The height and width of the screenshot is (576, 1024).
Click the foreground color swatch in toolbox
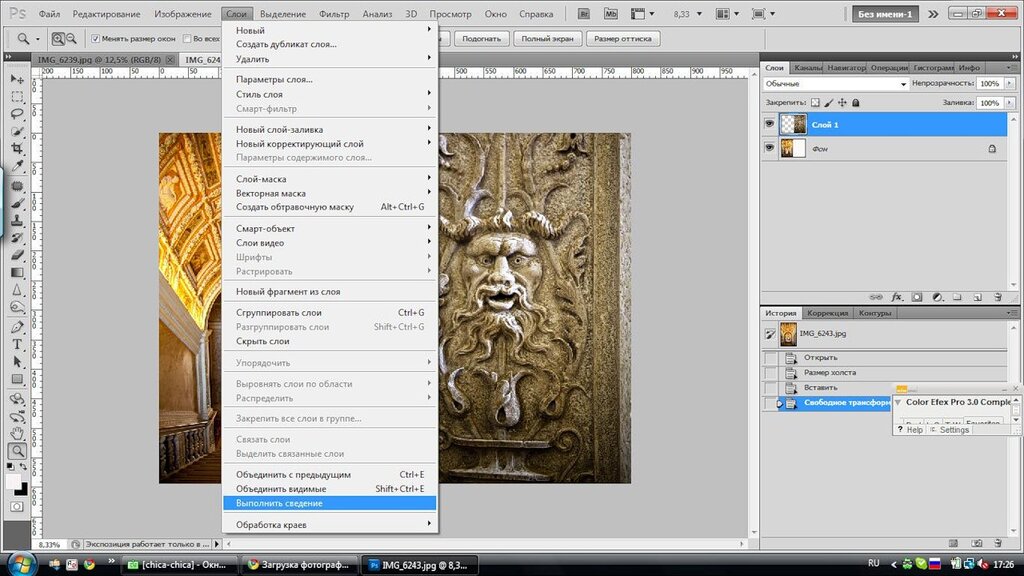coord(14,481)
